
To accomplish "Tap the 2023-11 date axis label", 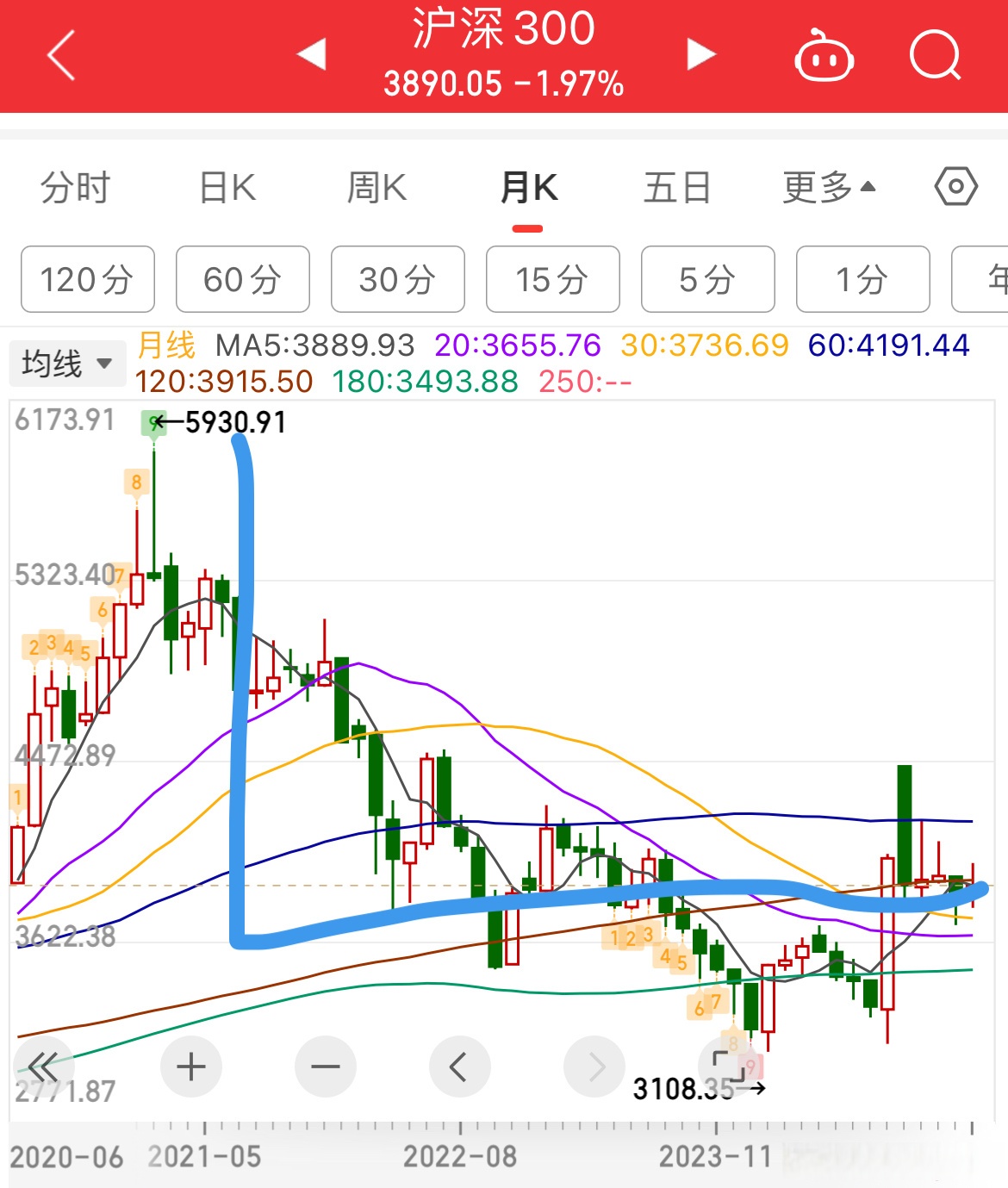I will click(x=715, y=1156).
